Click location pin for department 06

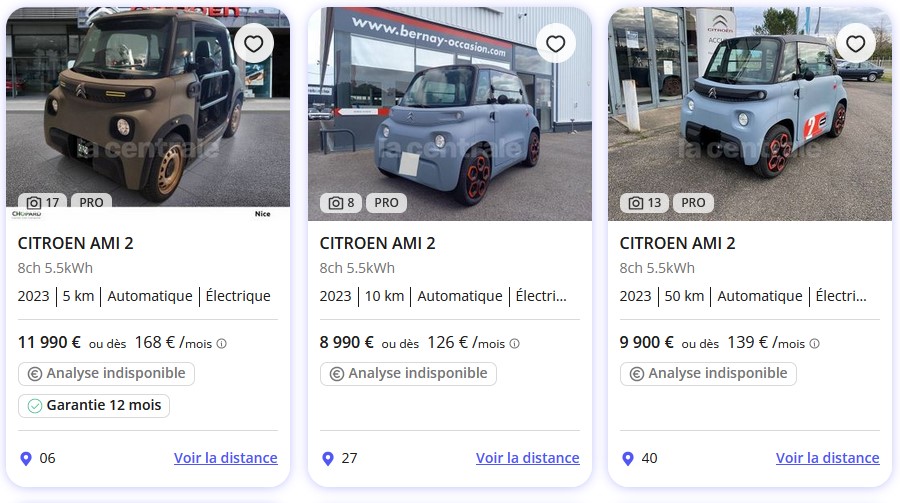point(26,458)
